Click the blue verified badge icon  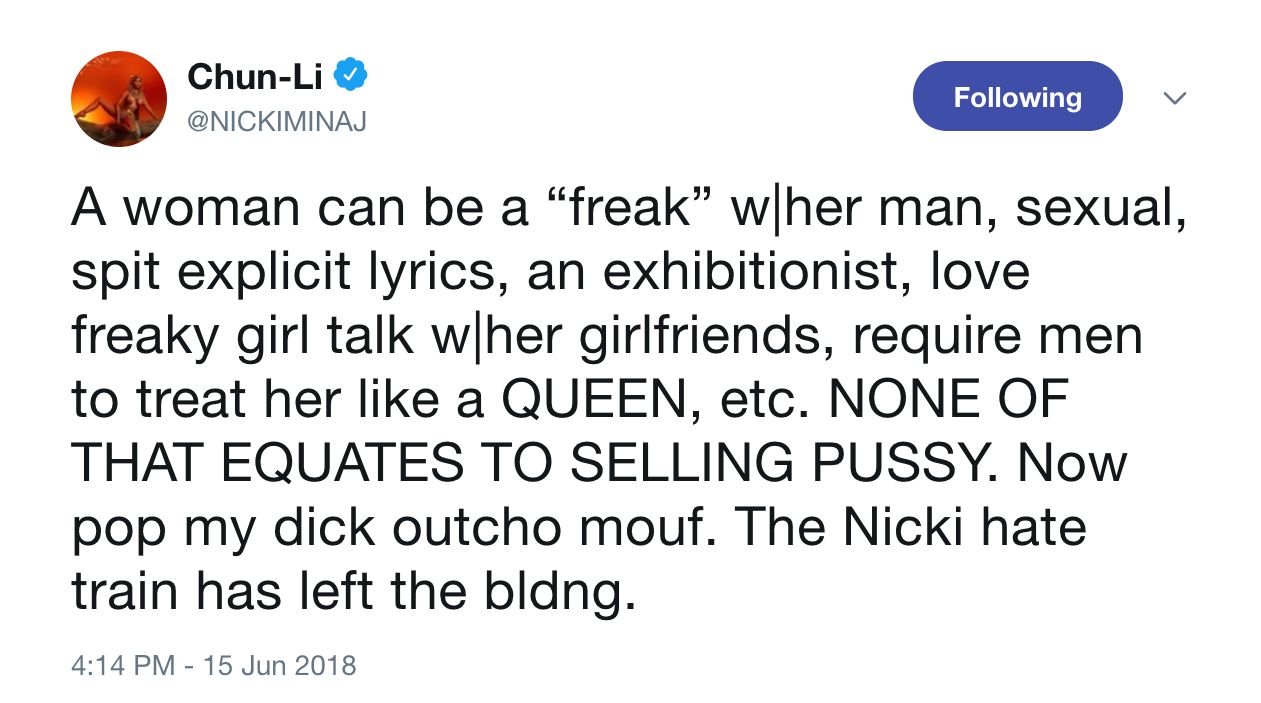(x=350, y=74)
